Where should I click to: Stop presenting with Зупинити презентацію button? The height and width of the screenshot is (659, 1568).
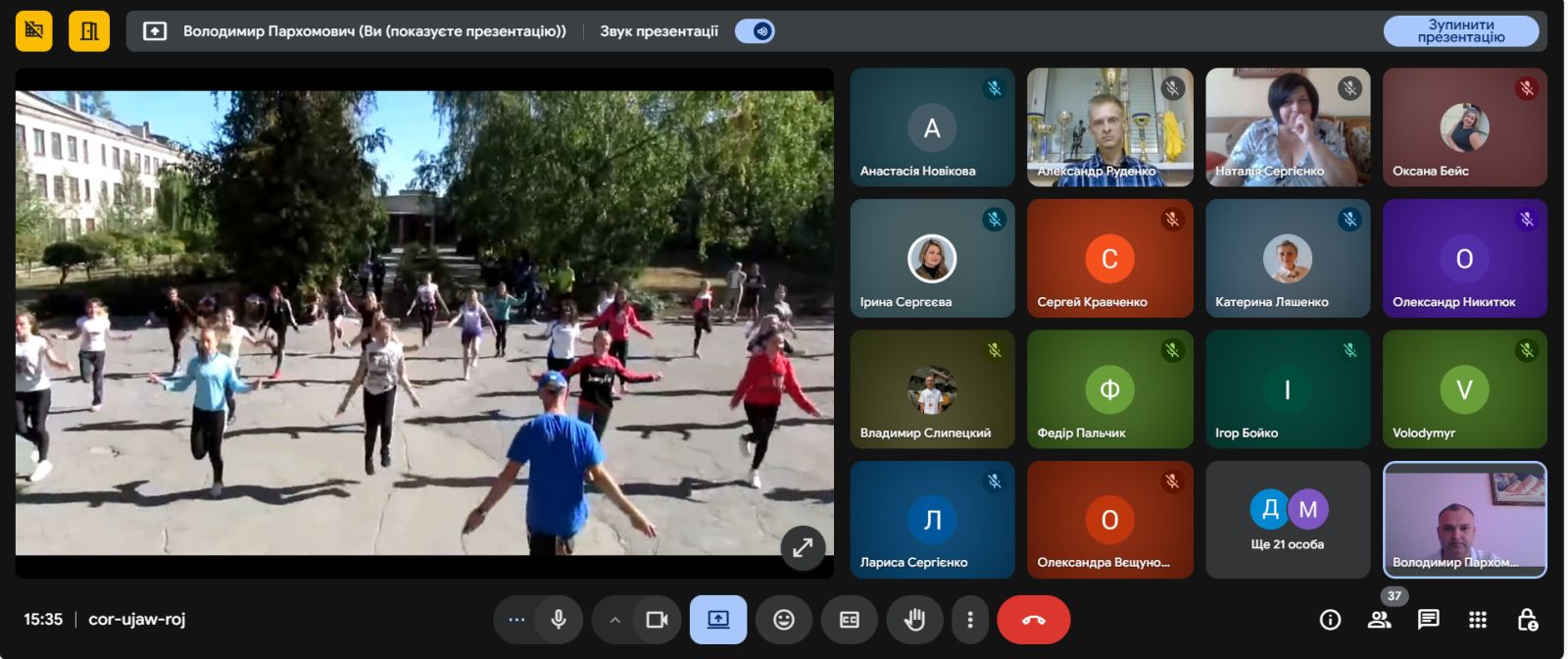click(x=1460, y=31)
